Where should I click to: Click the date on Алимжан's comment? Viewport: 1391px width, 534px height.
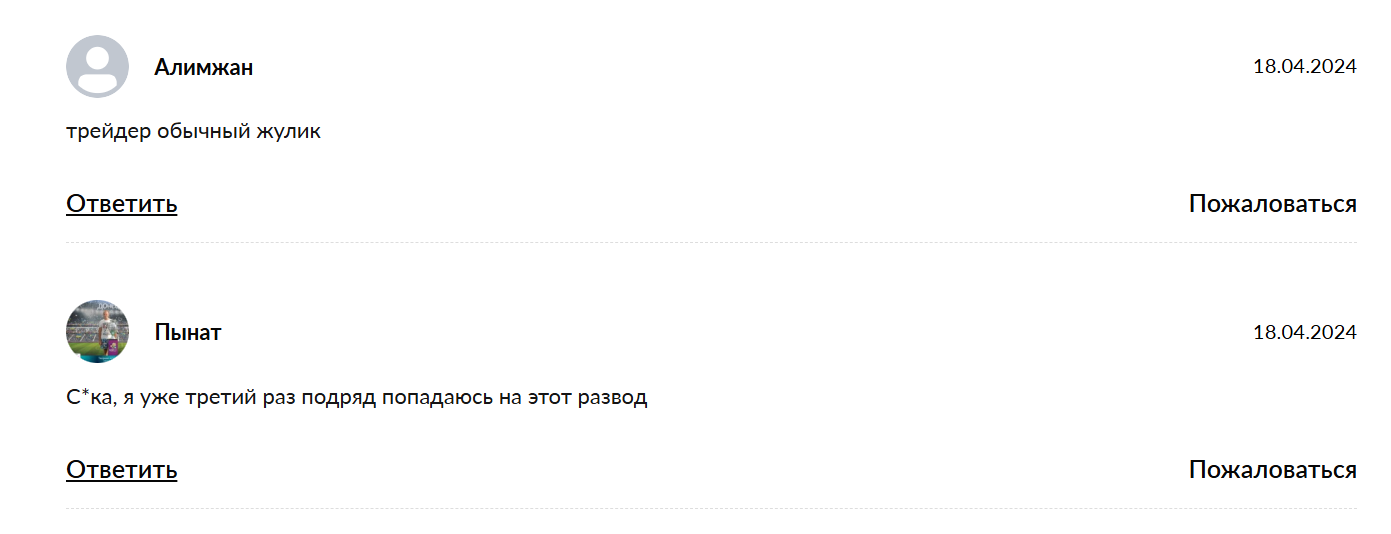coord(1304,67)
